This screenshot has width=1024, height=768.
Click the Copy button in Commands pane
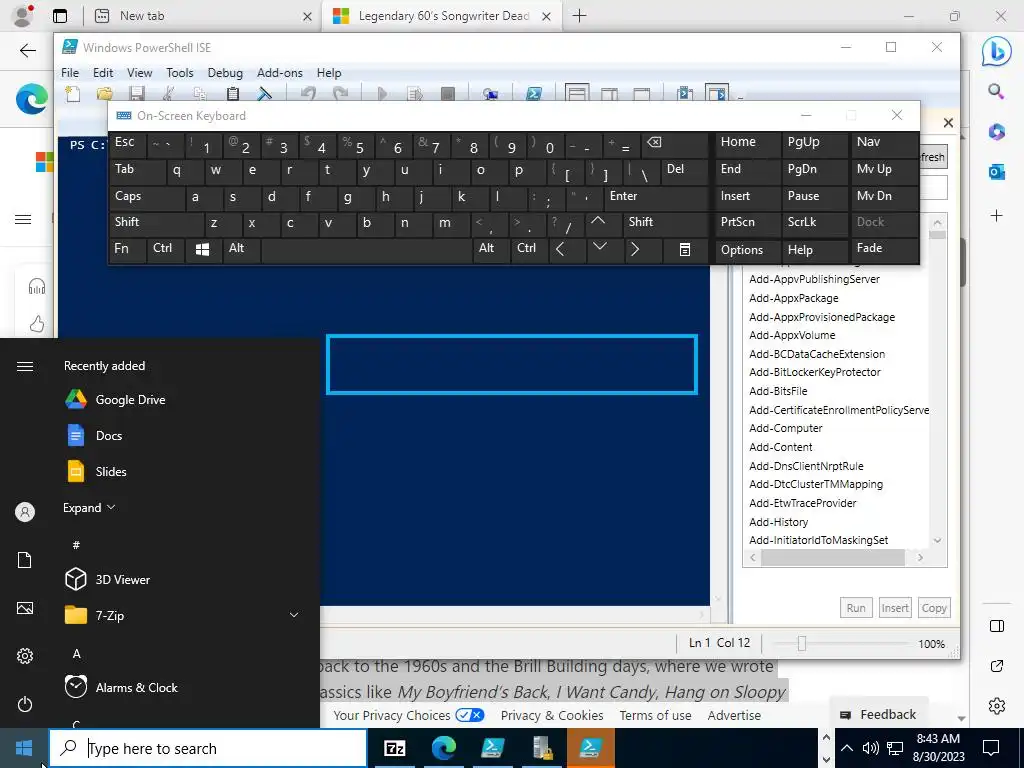(x=934, y=608)
